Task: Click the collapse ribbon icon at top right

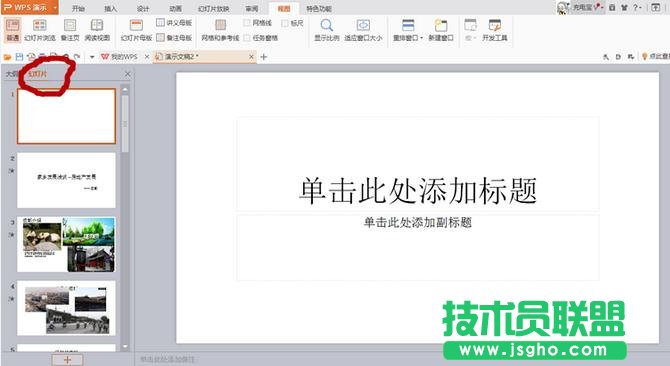Action: 655,8
